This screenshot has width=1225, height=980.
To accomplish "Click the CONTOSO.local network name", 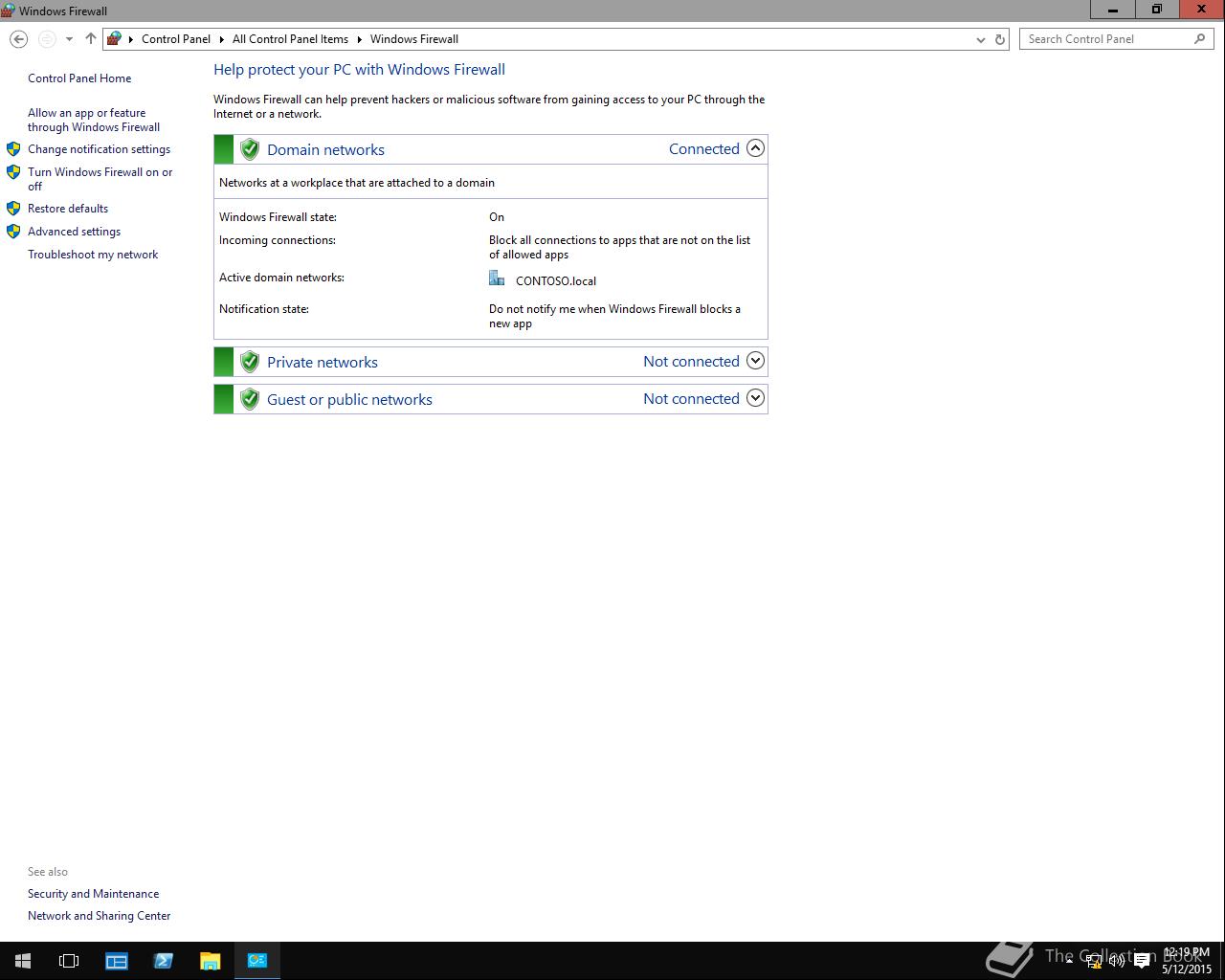I will 556,281.
